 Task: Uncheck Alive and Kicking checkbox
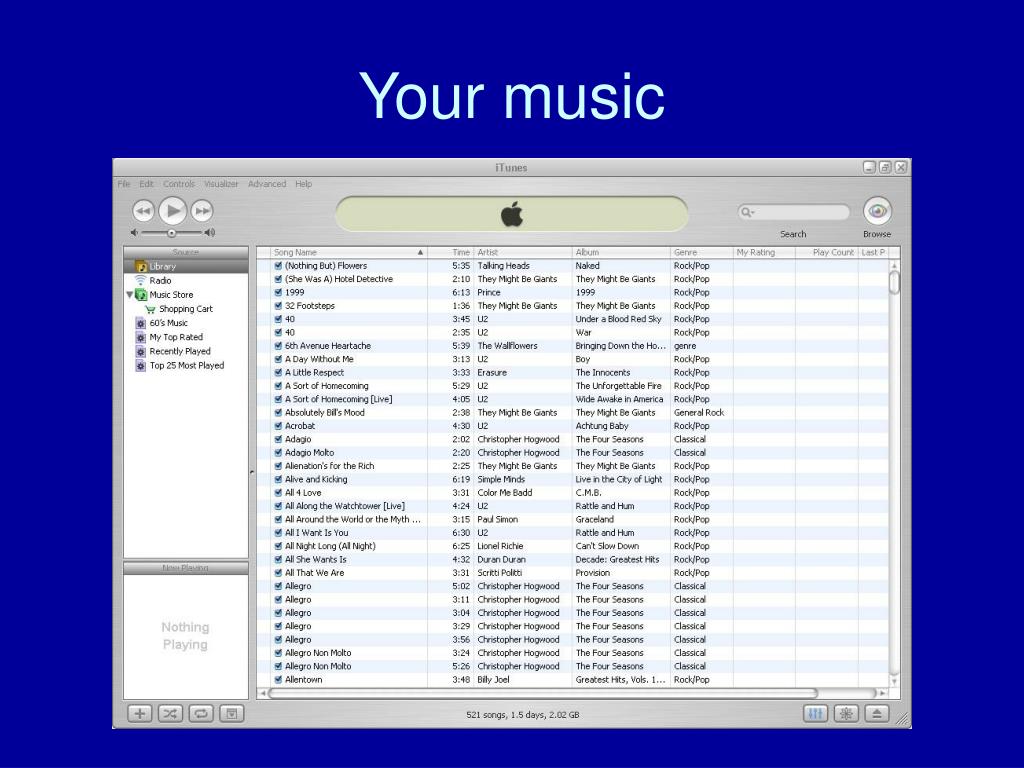(278, 479)
